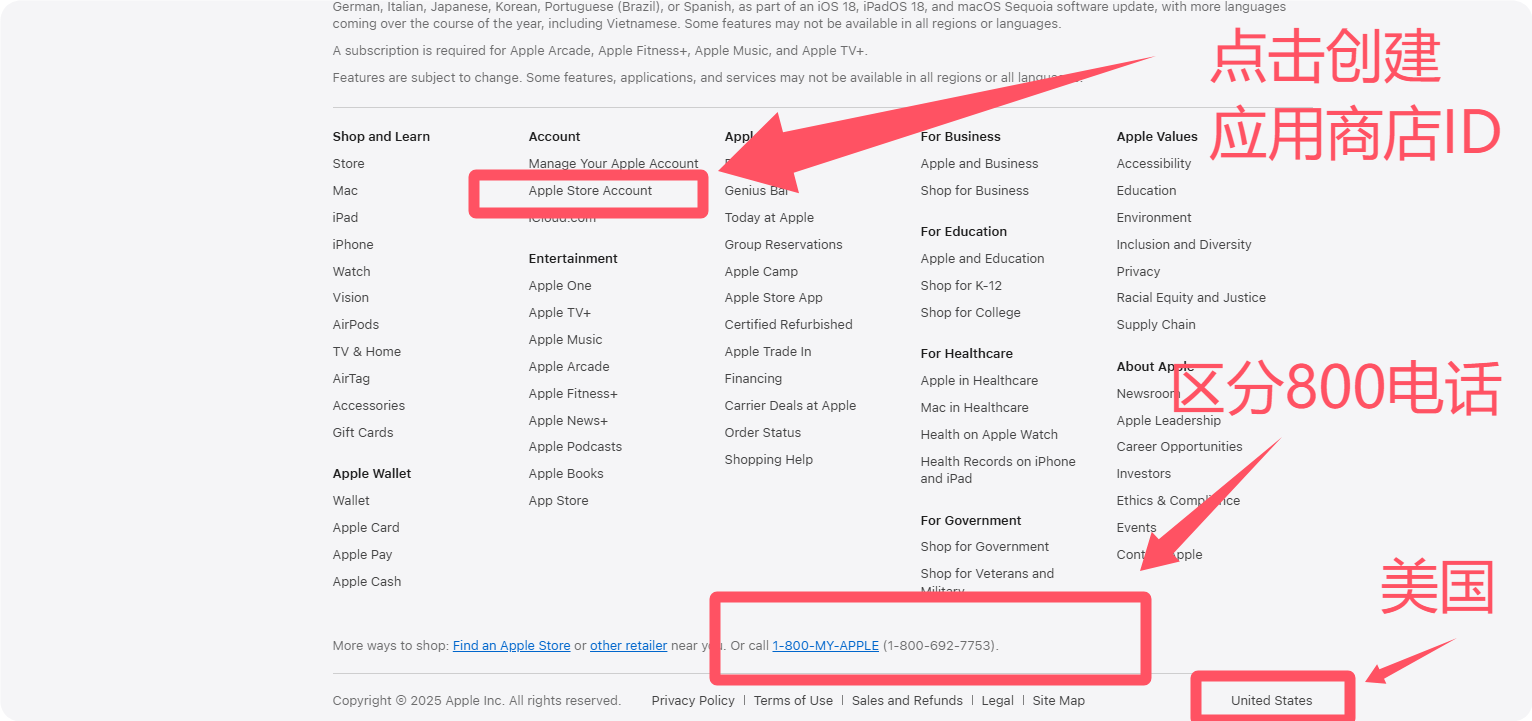1532x721 pixels.
Task: Go to the Investors link
Action: point(1143,474)
